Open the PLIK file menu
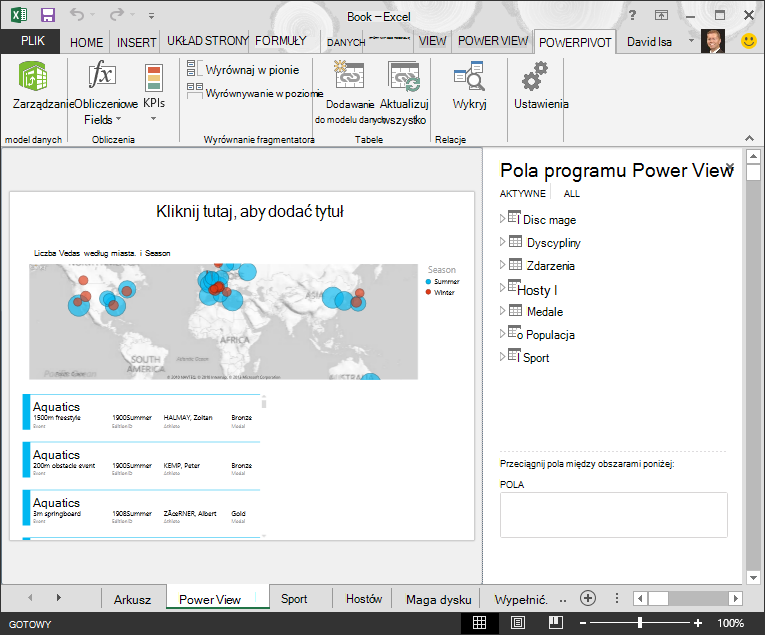 (33, 41)
